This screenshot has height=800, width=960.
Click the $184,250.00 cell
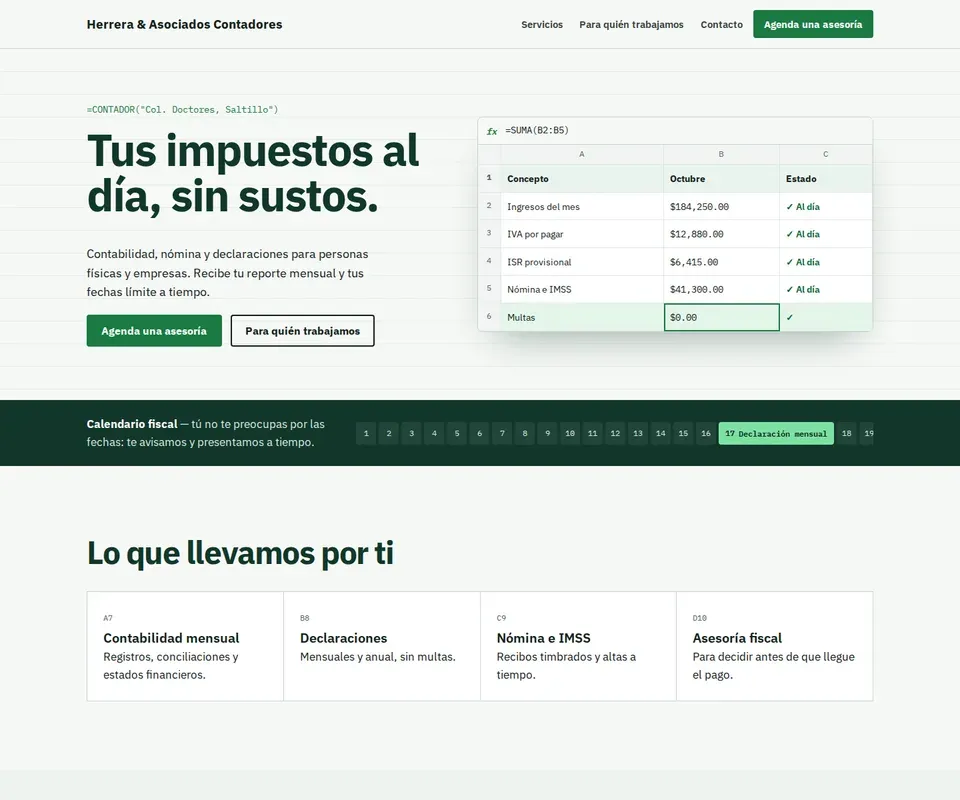(721, 206)
